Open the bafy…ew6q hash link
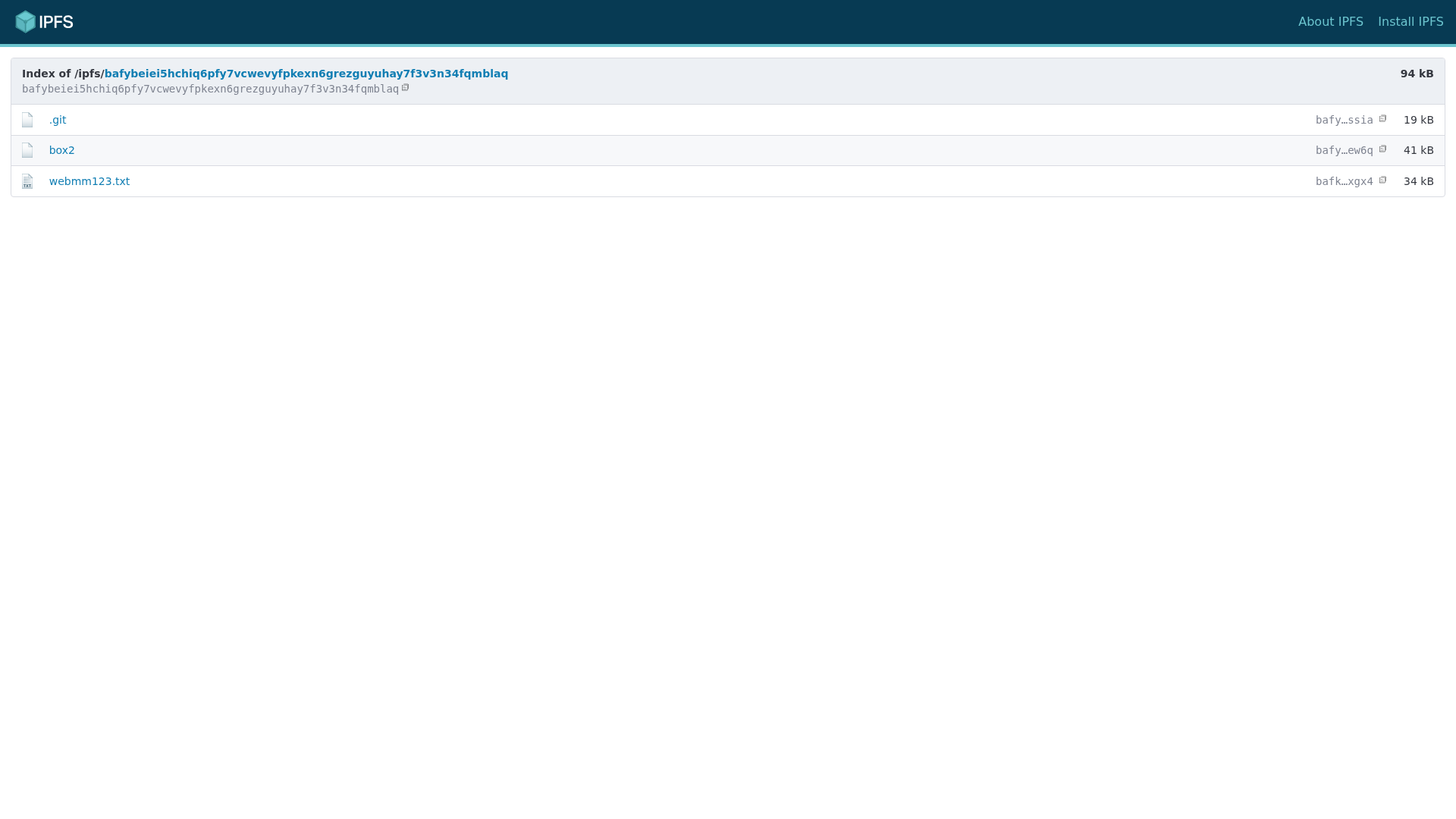 click(1344, 150)
